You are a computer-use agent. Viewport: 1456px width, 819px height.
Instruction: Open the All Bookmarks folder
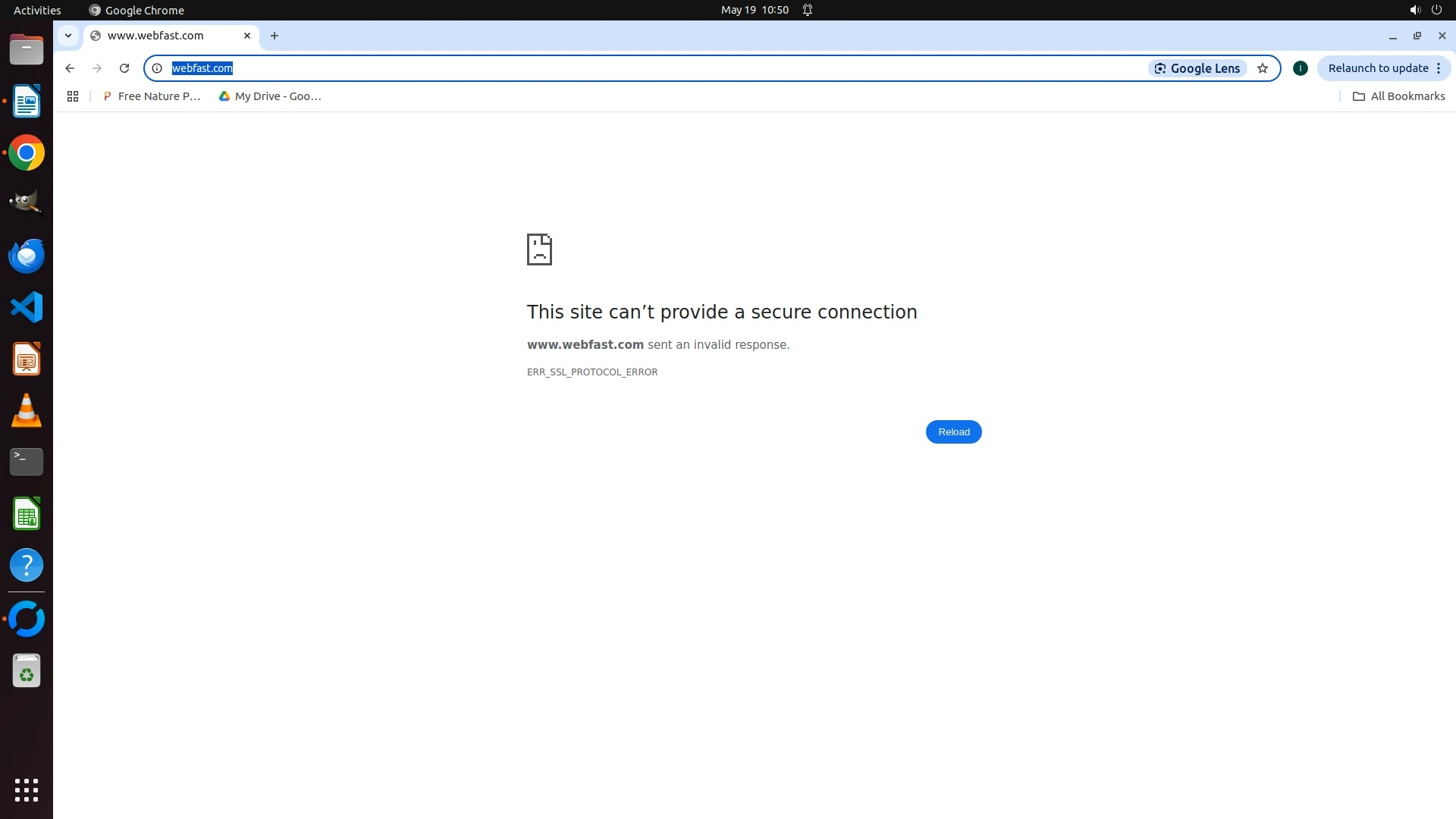coord(1399,96)
